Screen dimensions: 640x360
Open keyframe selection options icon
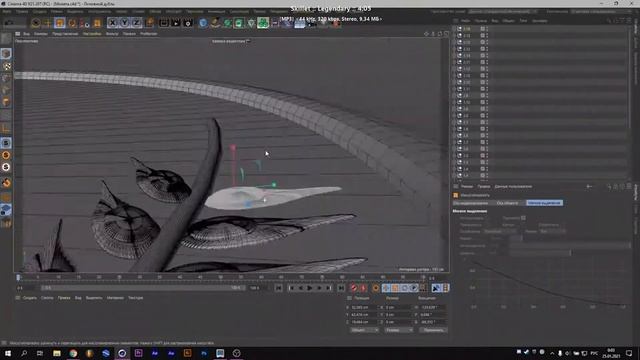[376, 288]
